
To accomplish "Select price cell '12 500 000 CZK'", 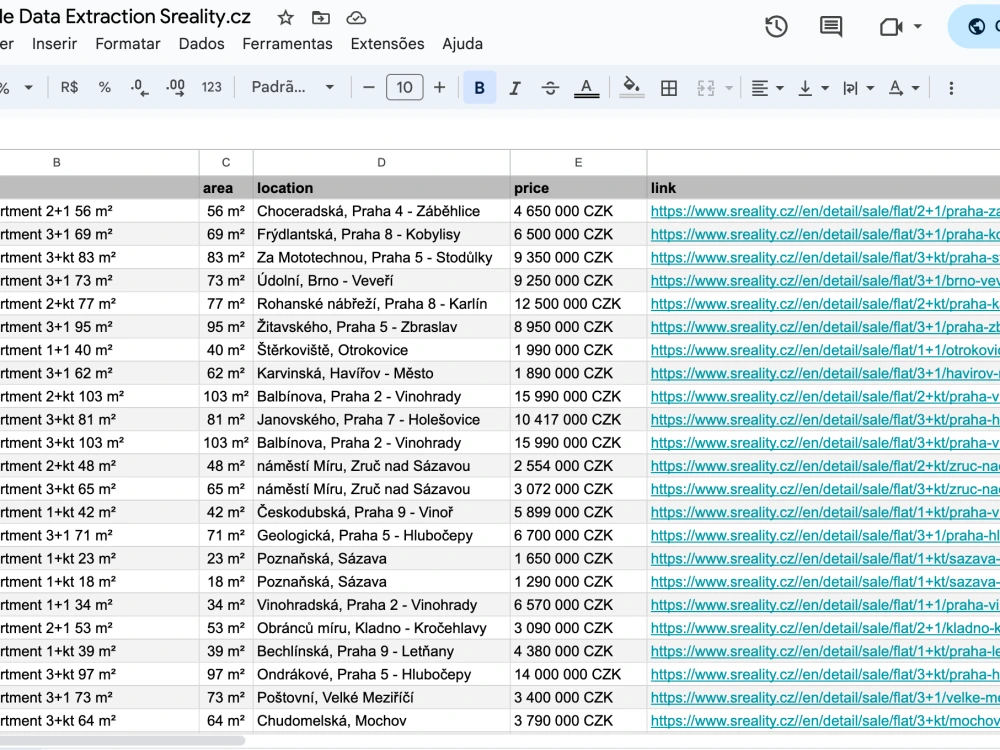I will [578, 304].
